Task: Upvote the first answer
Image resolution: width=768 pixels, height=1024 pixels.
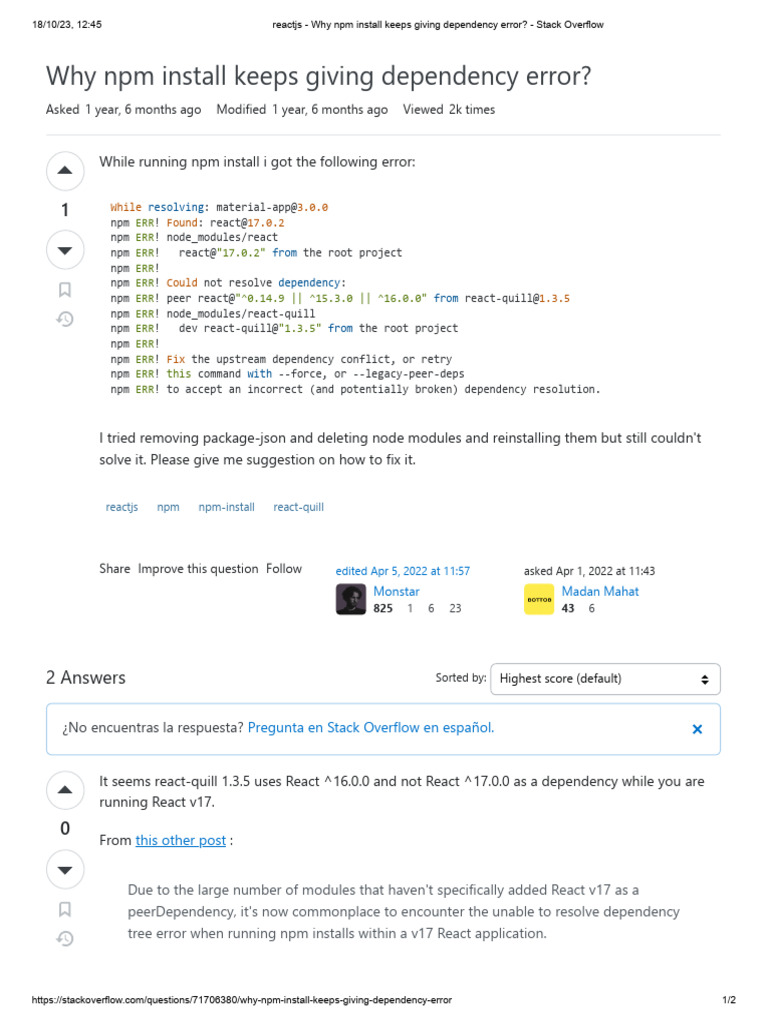Action: click(x=65, y=790)
